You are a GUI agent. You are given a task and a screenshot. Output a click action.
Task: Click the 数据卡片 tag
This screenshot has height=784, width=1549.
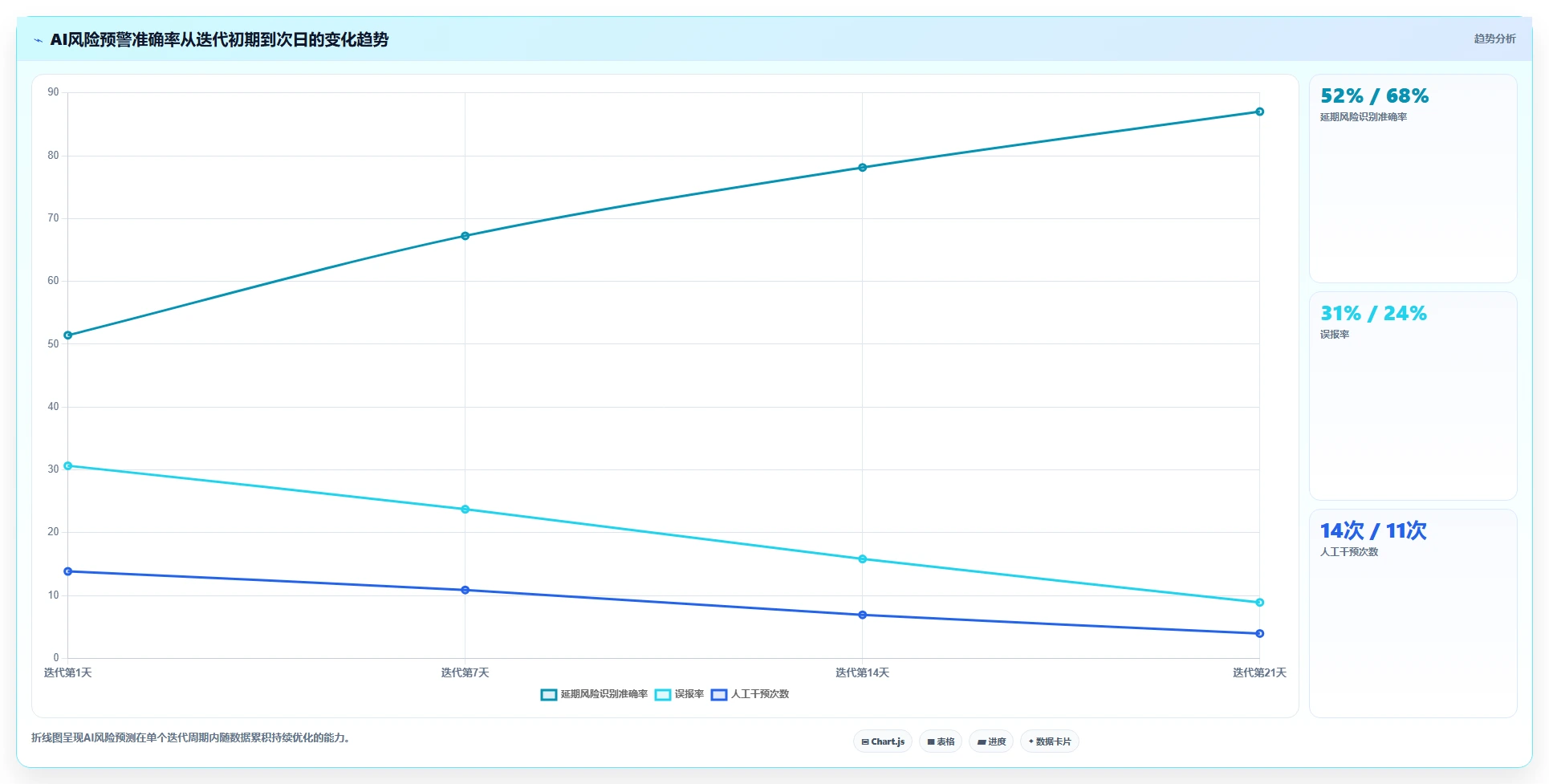(x=1050, y=741)
